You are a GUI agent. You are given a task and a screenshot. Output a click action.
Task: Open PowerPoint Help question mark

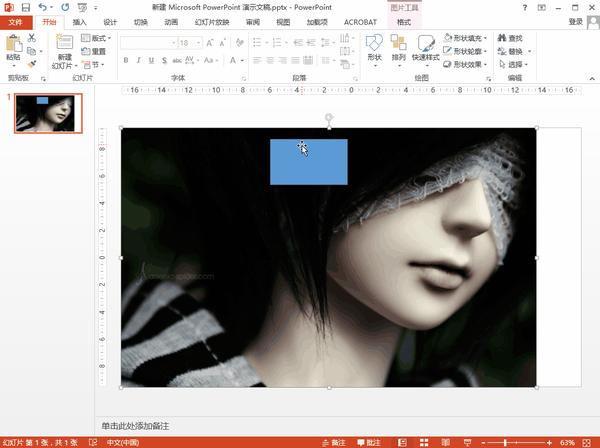point(525,7)
